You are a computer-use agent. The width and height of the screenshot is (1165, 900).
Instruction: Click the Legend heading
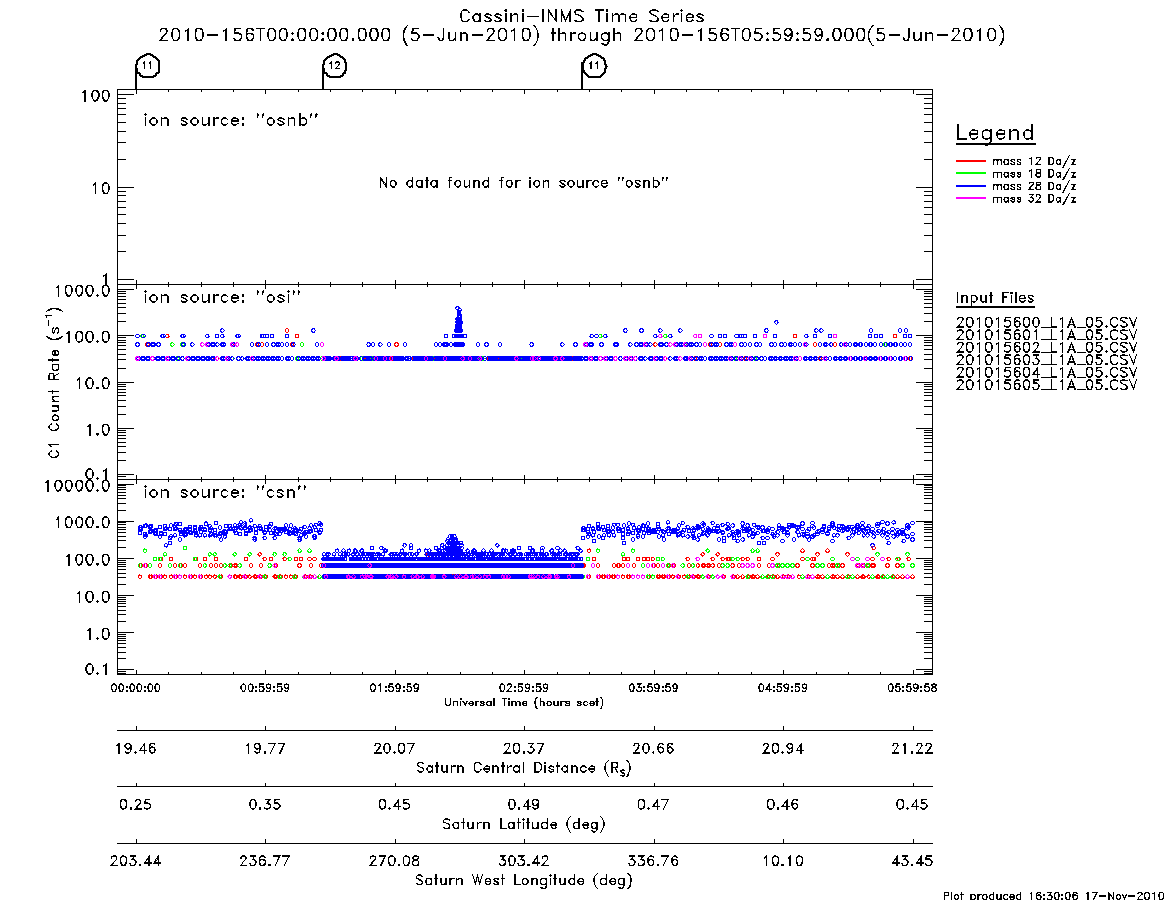995,133
